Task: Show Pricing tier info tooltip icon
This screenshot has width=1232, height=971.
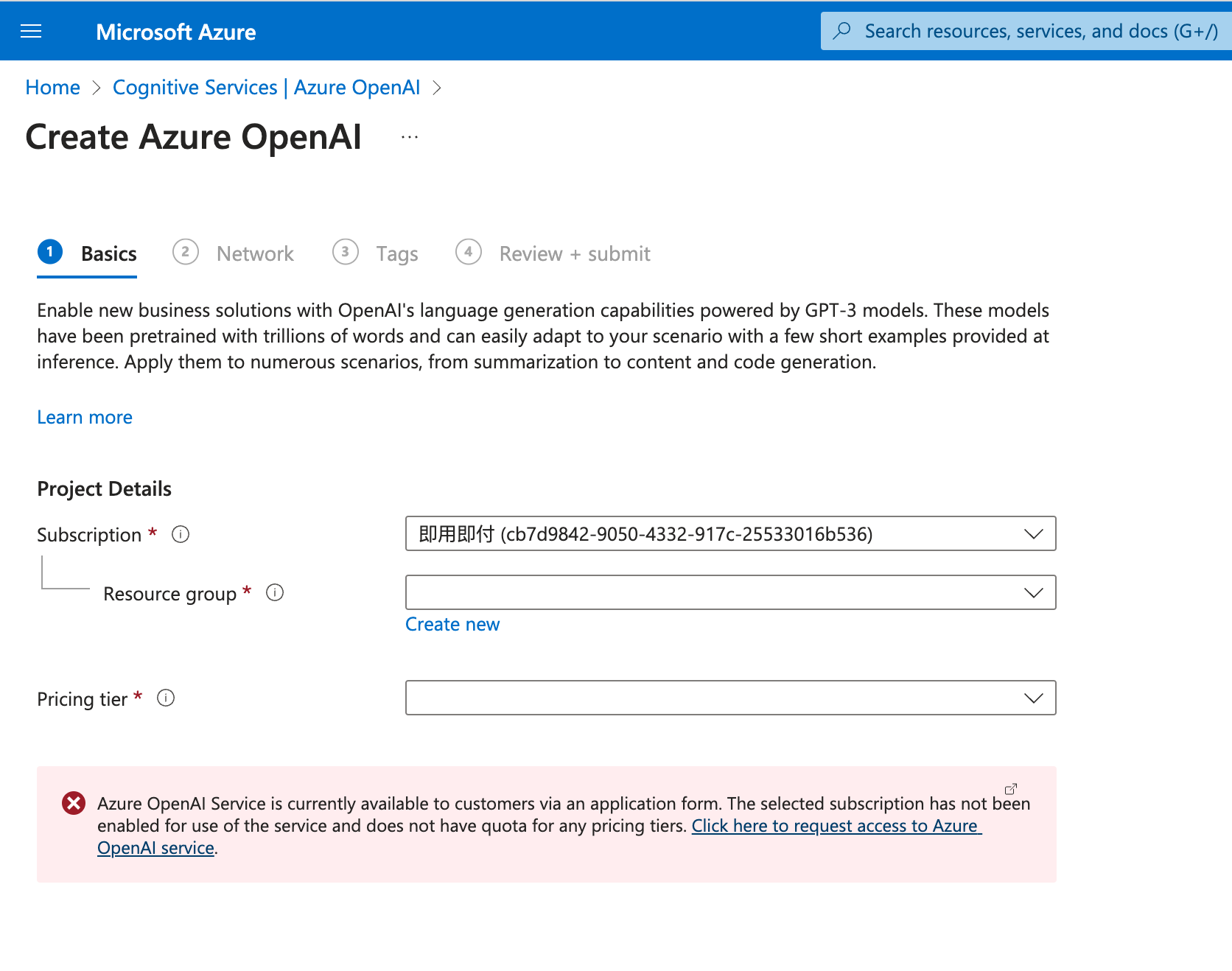Action: coord(166,698)
